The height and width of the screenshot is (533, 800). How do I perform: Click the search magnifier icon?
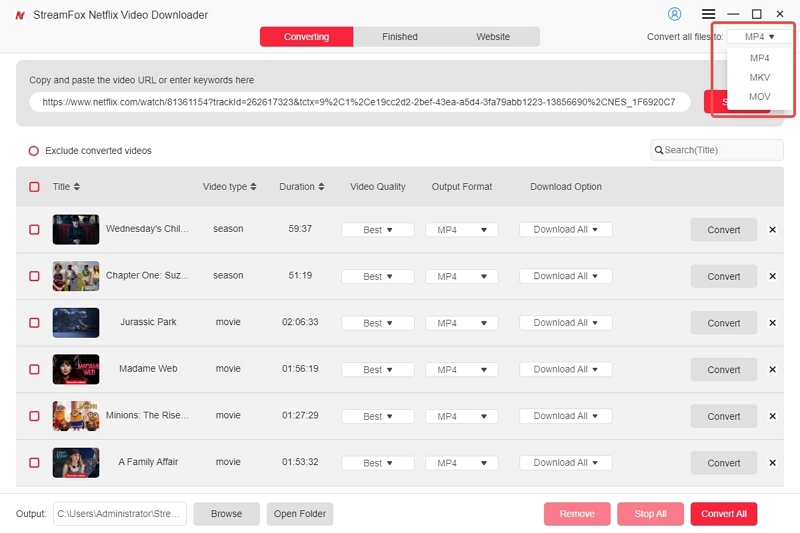tap(659, 150)
